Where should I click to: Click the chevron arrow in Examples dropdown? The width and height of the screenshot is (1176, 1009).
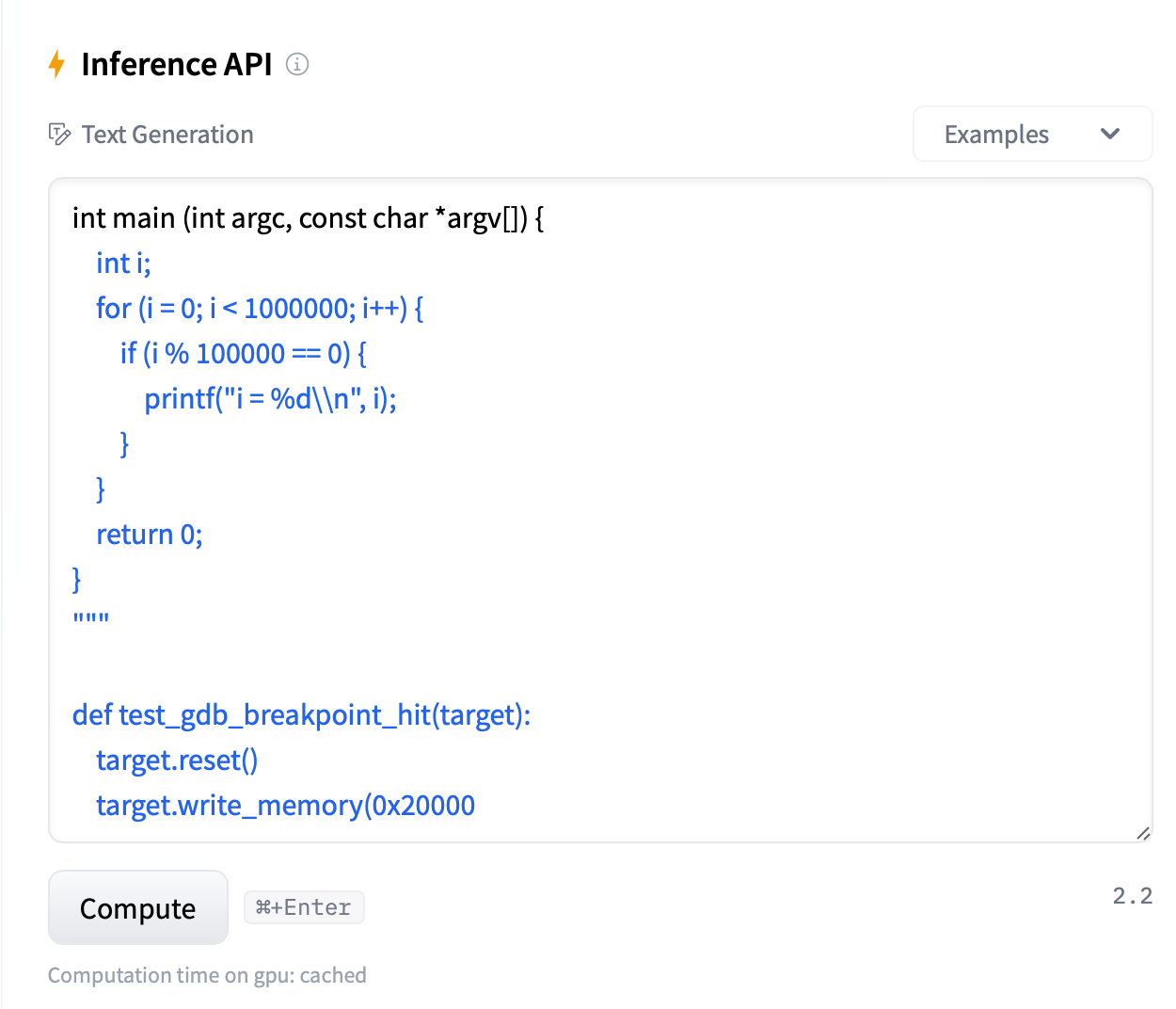1110,134
